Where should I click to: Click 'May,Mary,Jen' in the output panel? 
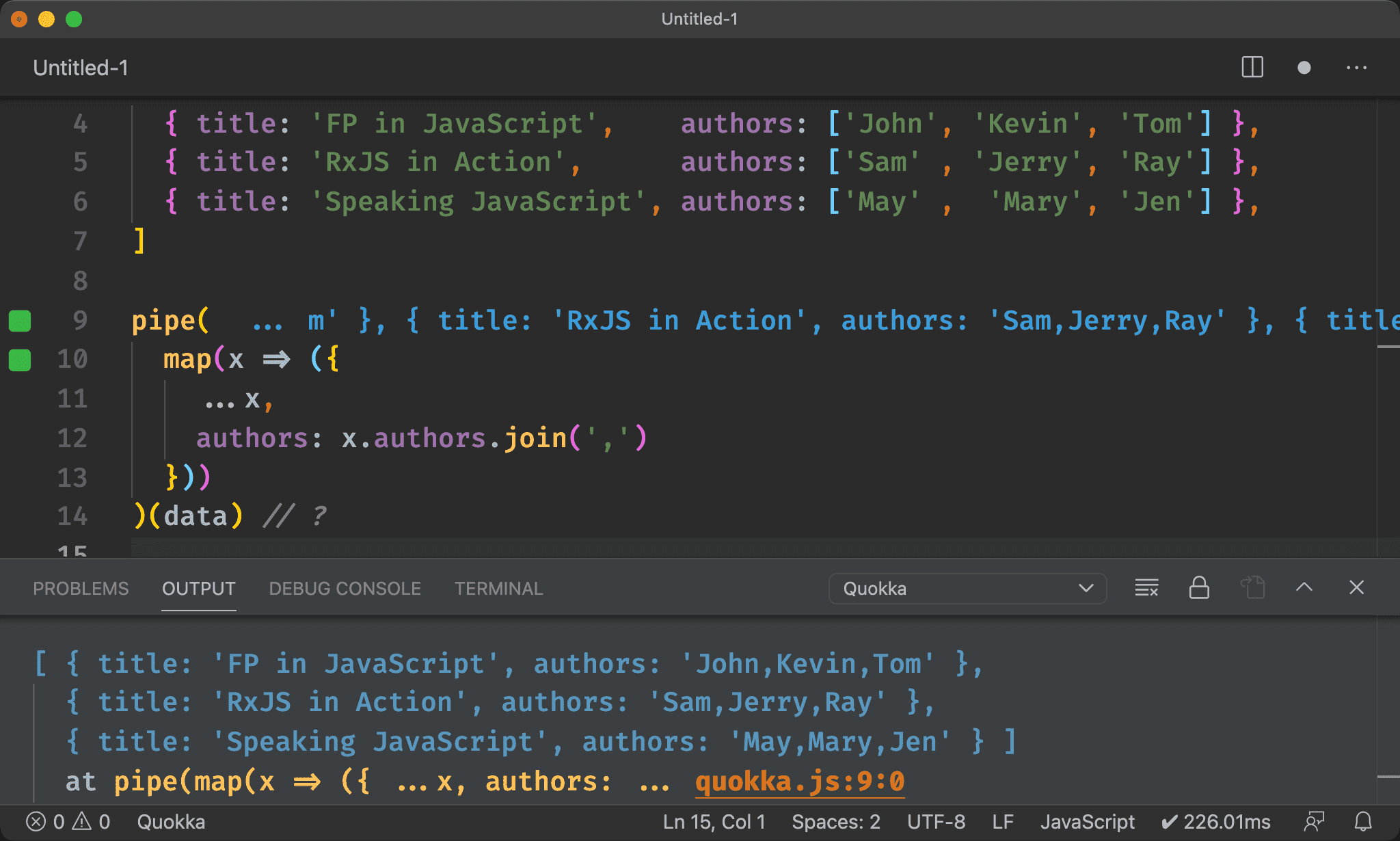(839, 742)
